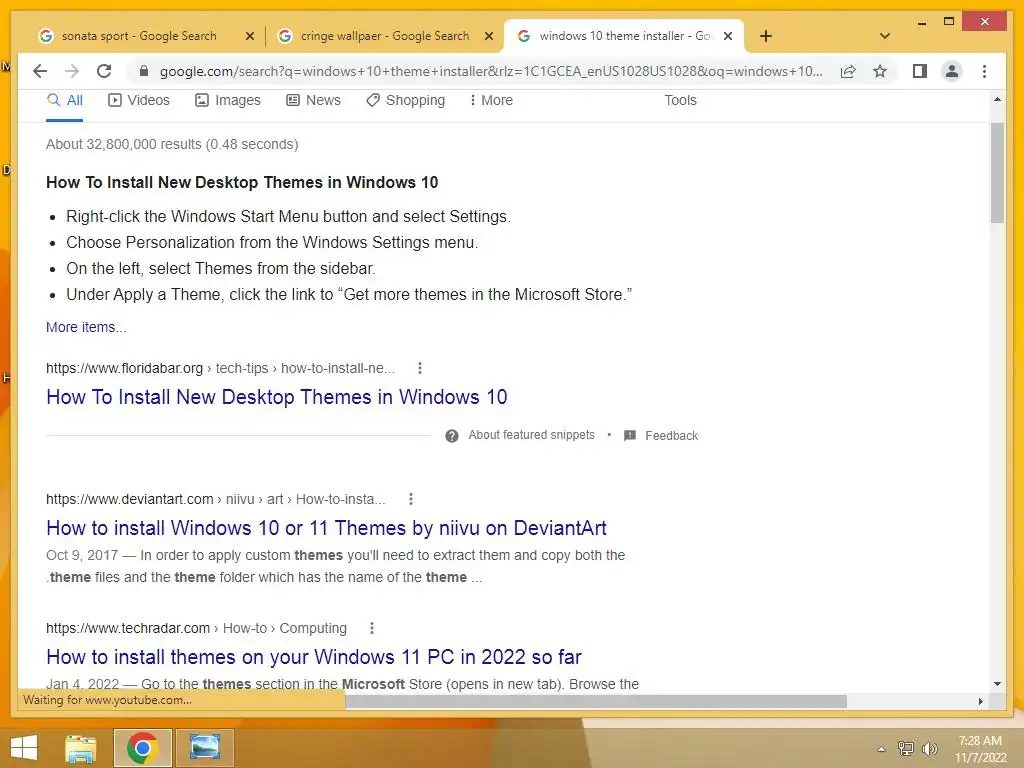
Task: Click the scroll down arrow
Action: point(997,684)
